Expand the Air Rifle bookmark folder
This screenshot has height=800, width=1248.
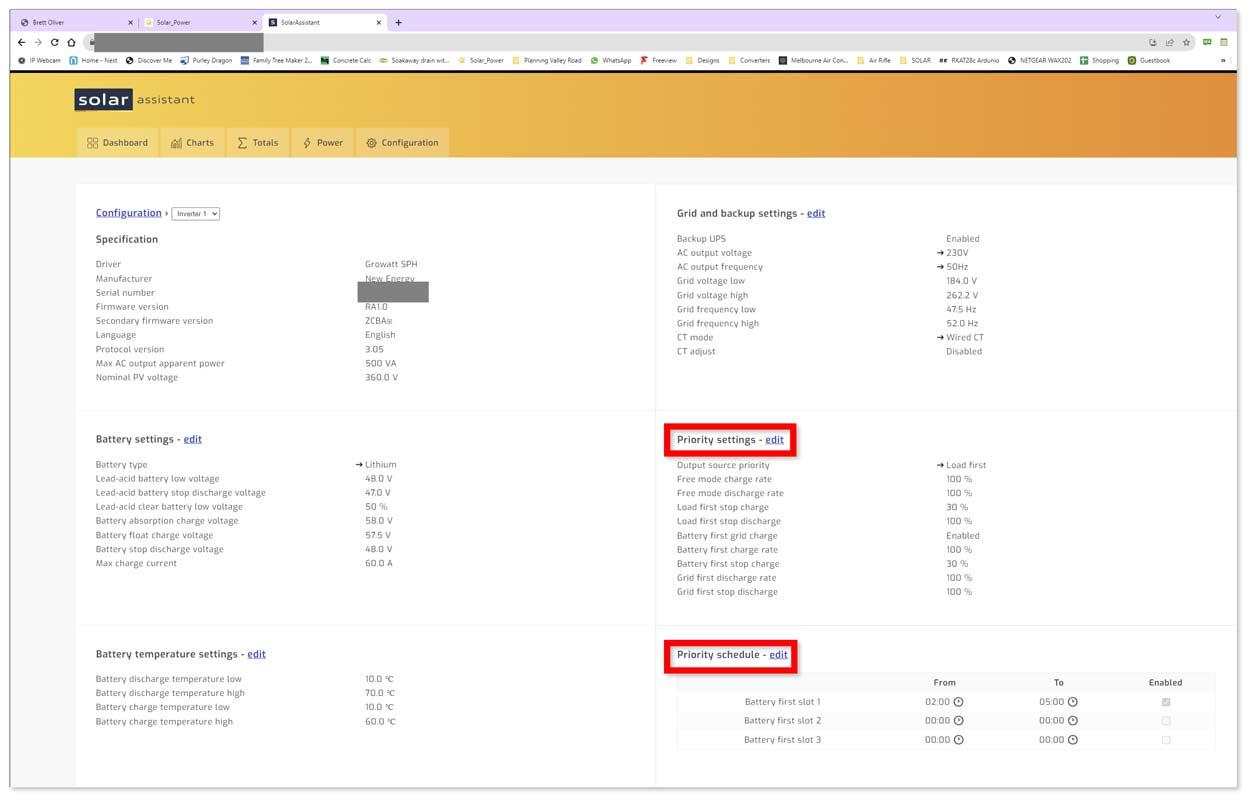[873, 60]
